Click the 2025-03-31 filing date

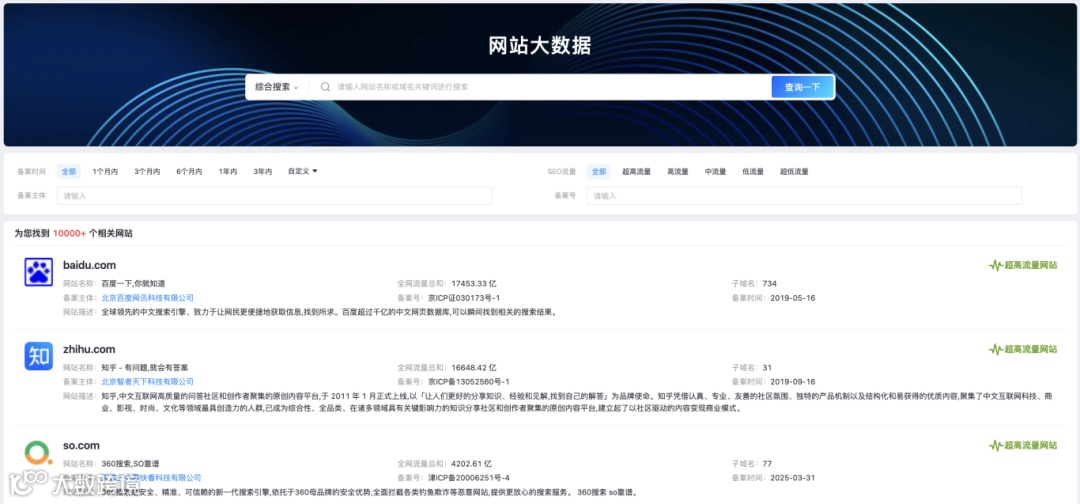click(793, 478)
